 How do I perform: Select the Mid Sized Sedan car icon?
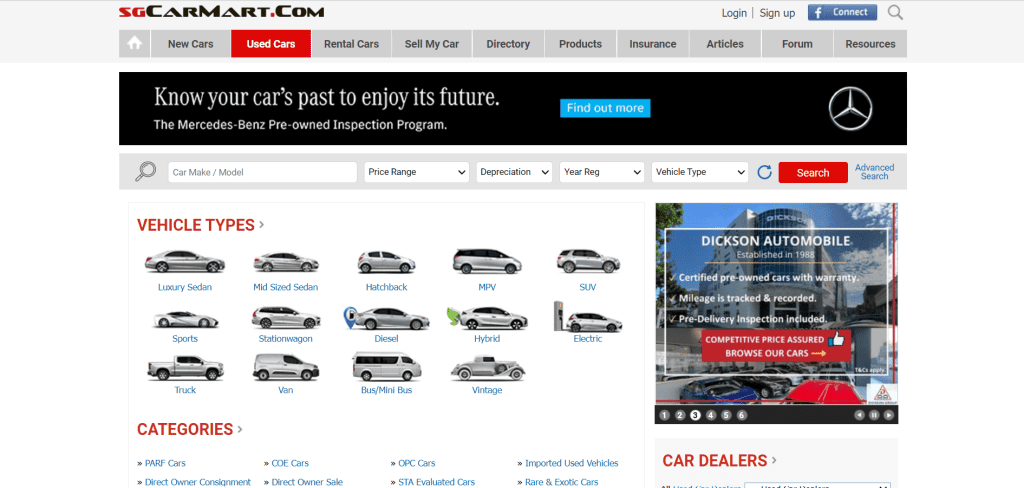286,262
